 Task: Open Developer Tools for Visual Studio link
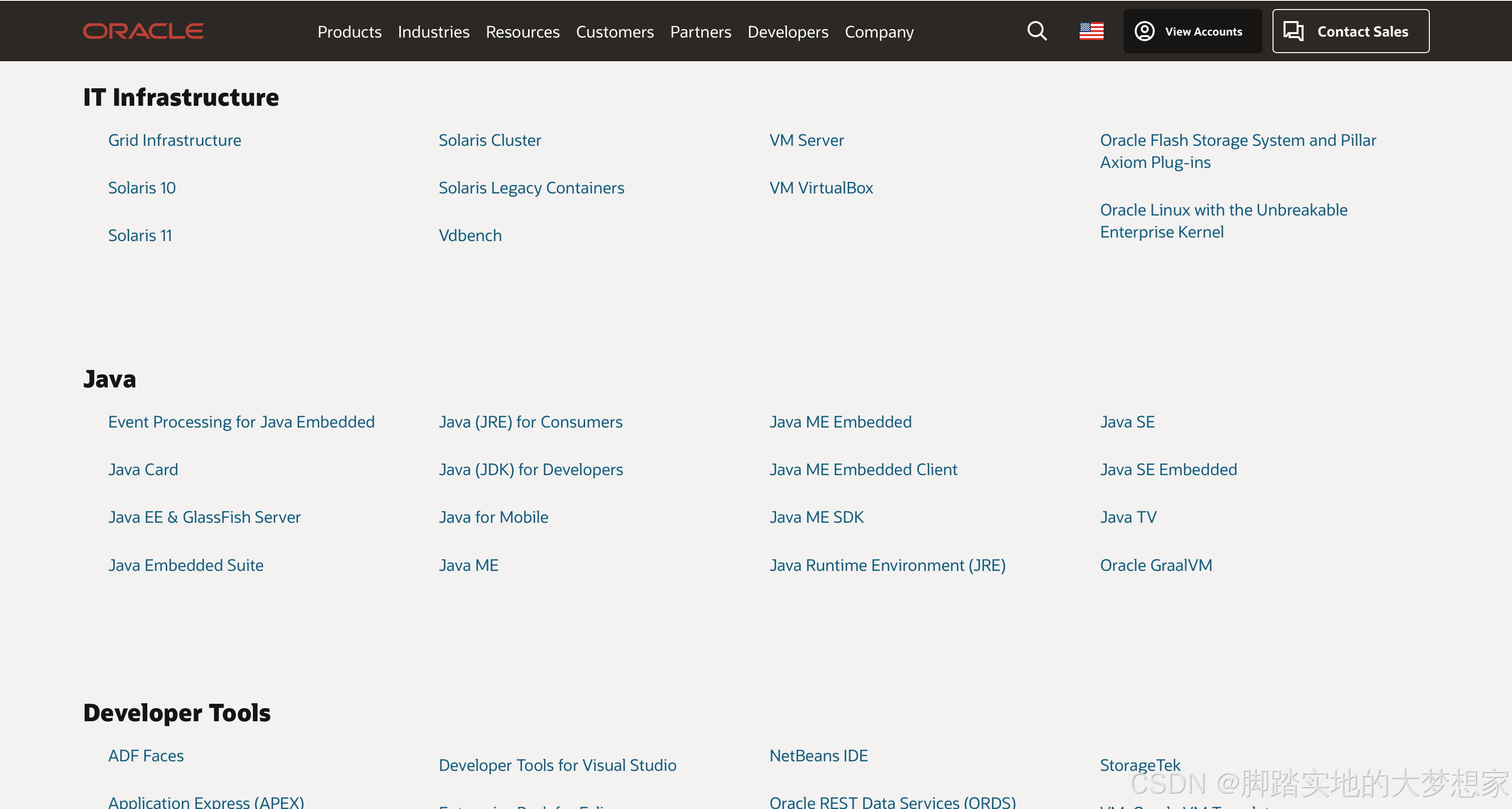557,765
